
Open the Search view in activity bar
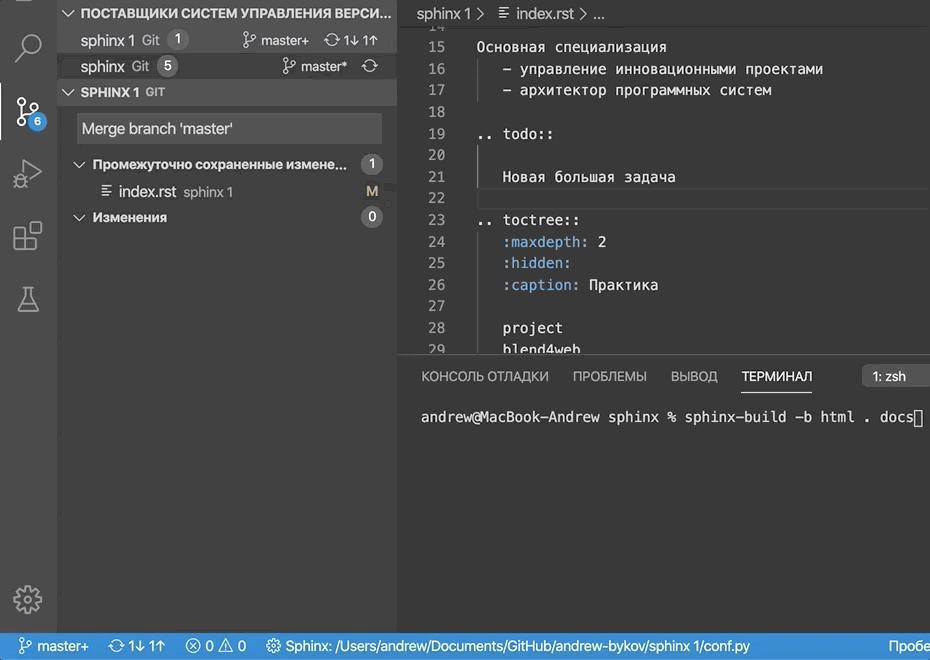point(28,47)
